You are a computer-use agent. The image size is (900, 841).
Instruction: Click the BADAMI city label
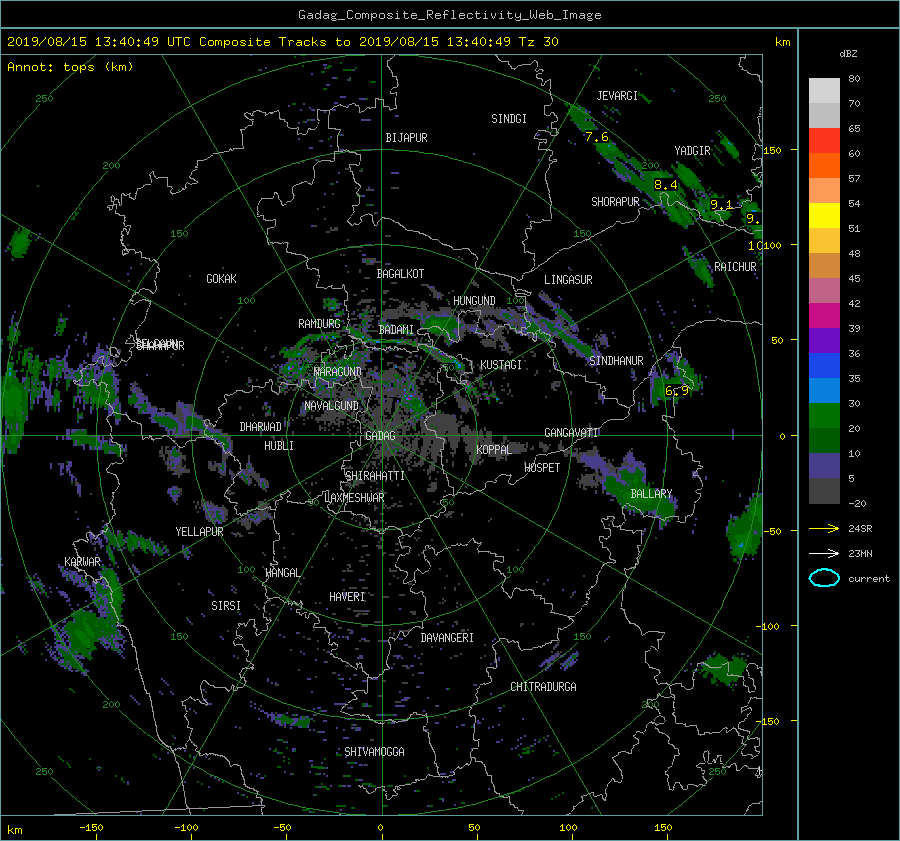[x=396, y=330]
